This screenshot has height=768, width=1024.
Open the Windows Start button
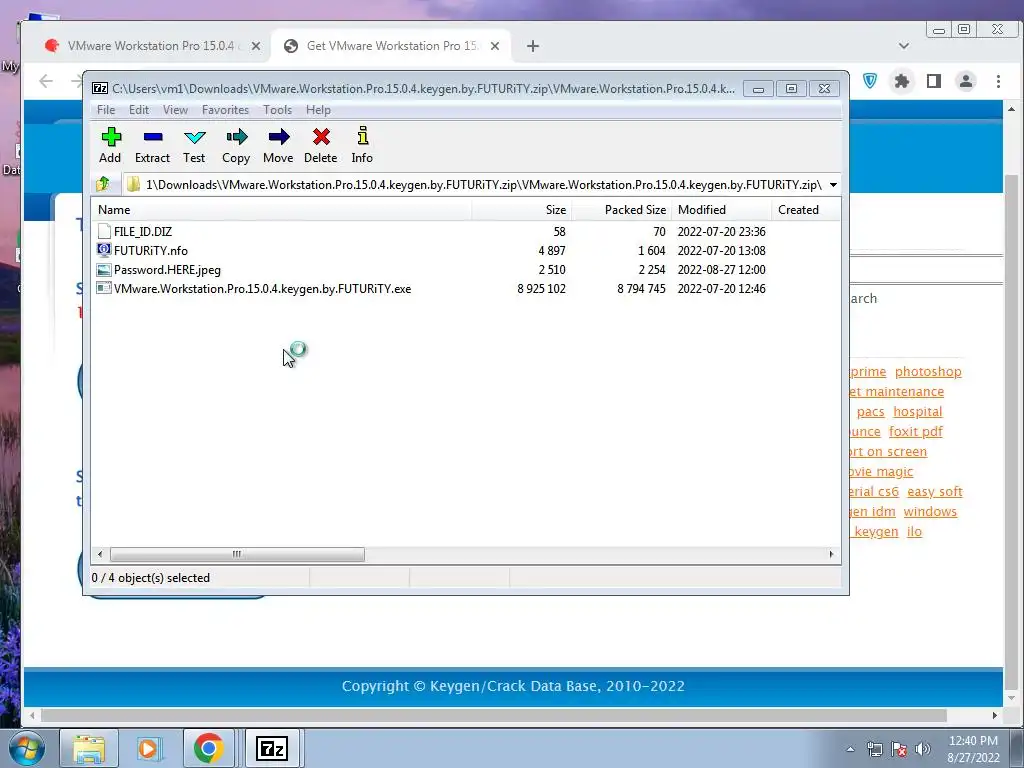pyautogui.click(x=26, y=748)
